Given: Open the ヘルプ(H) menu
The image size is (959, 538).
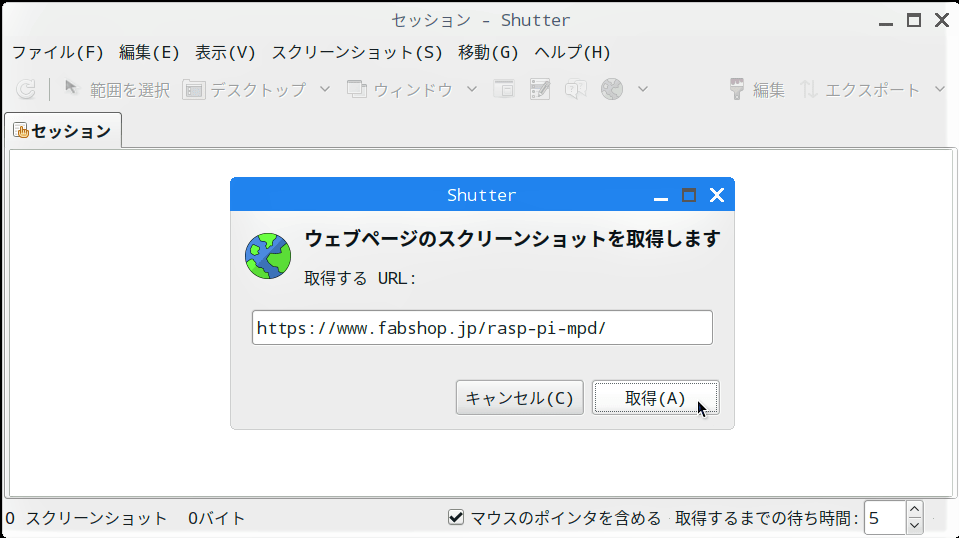Looking at the screenshot, I should (x=572, y=53).
